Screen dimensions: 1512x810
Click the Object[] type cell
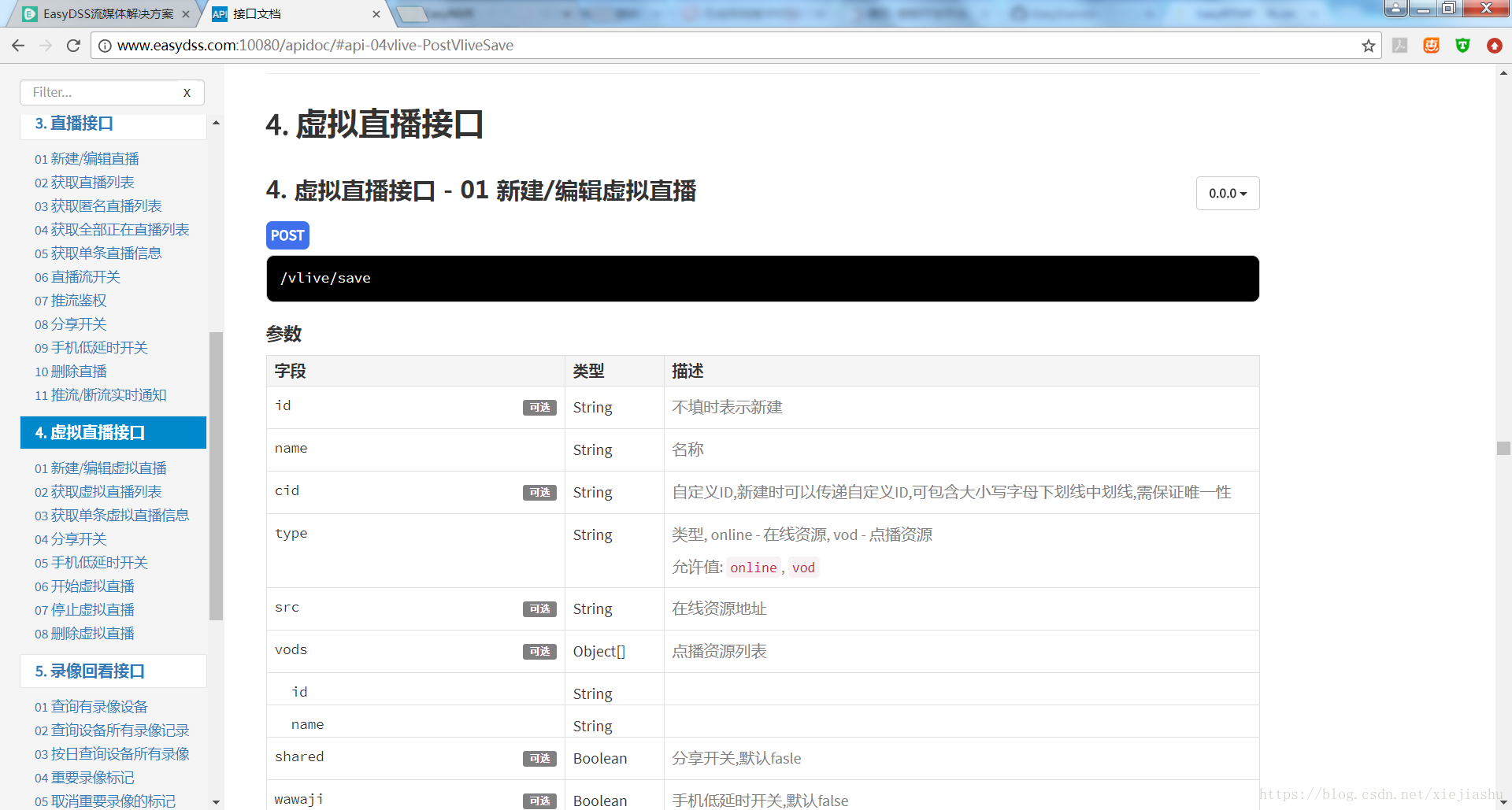(x=614, y=651)
